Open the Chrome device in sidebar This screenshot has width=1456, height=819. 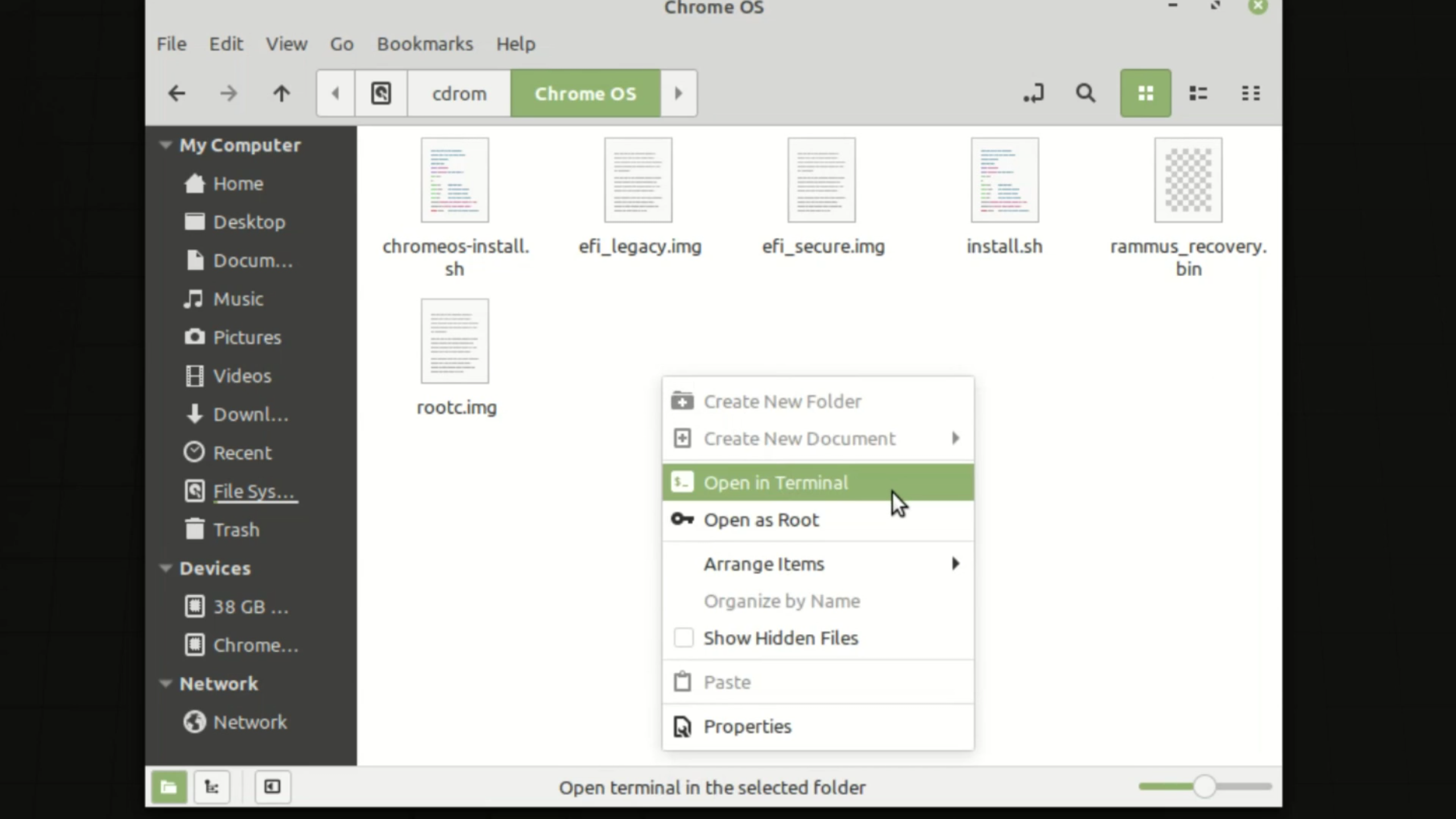tap(255, 645)
